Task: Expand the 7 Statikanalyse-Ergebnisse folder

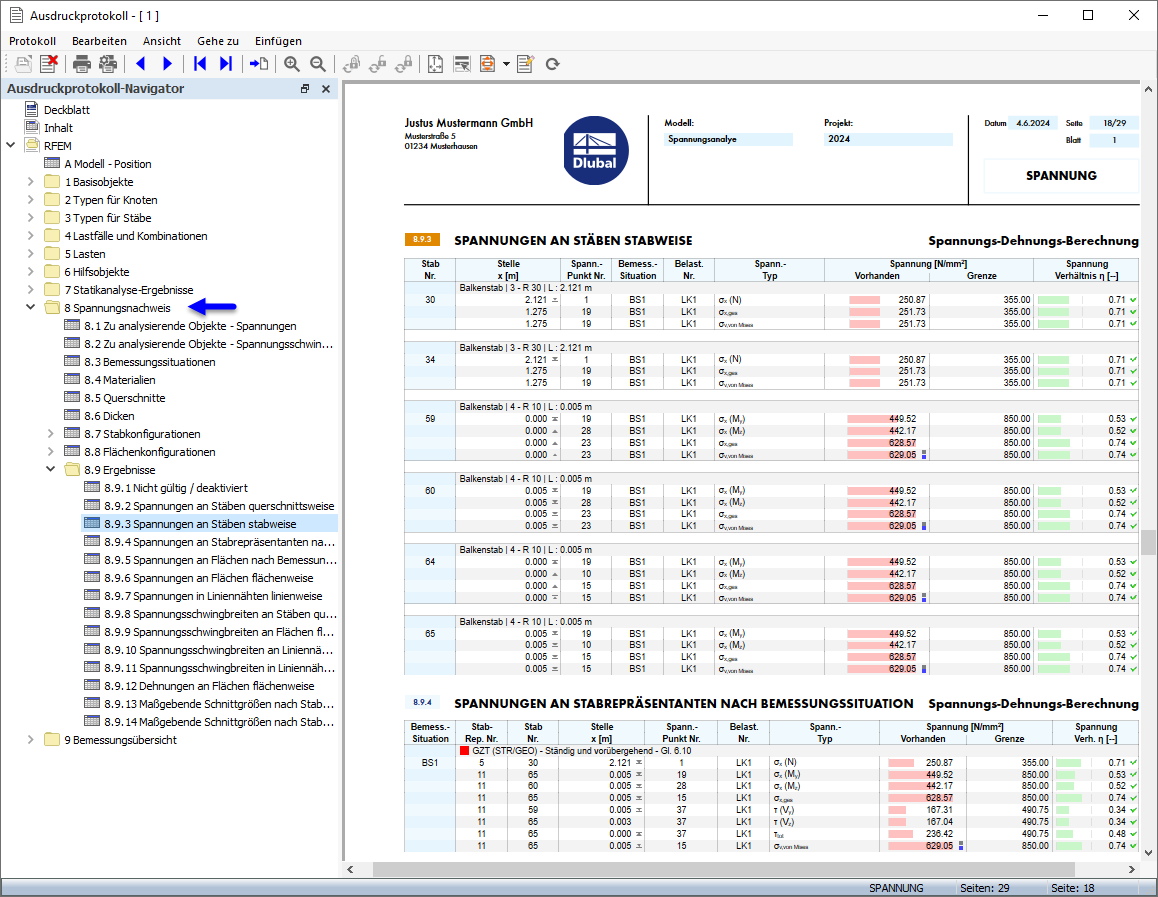Action: coord(30,289)
